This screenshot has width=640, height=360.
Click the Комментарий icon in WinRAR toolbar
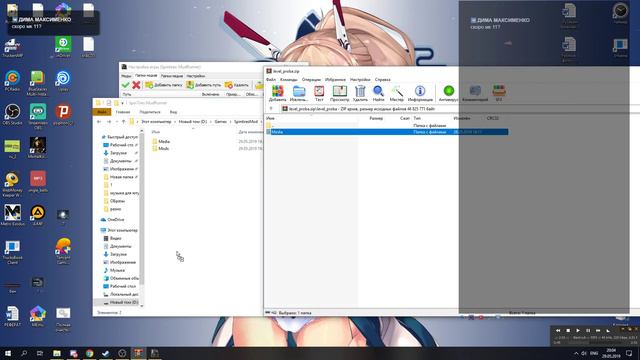475,93
